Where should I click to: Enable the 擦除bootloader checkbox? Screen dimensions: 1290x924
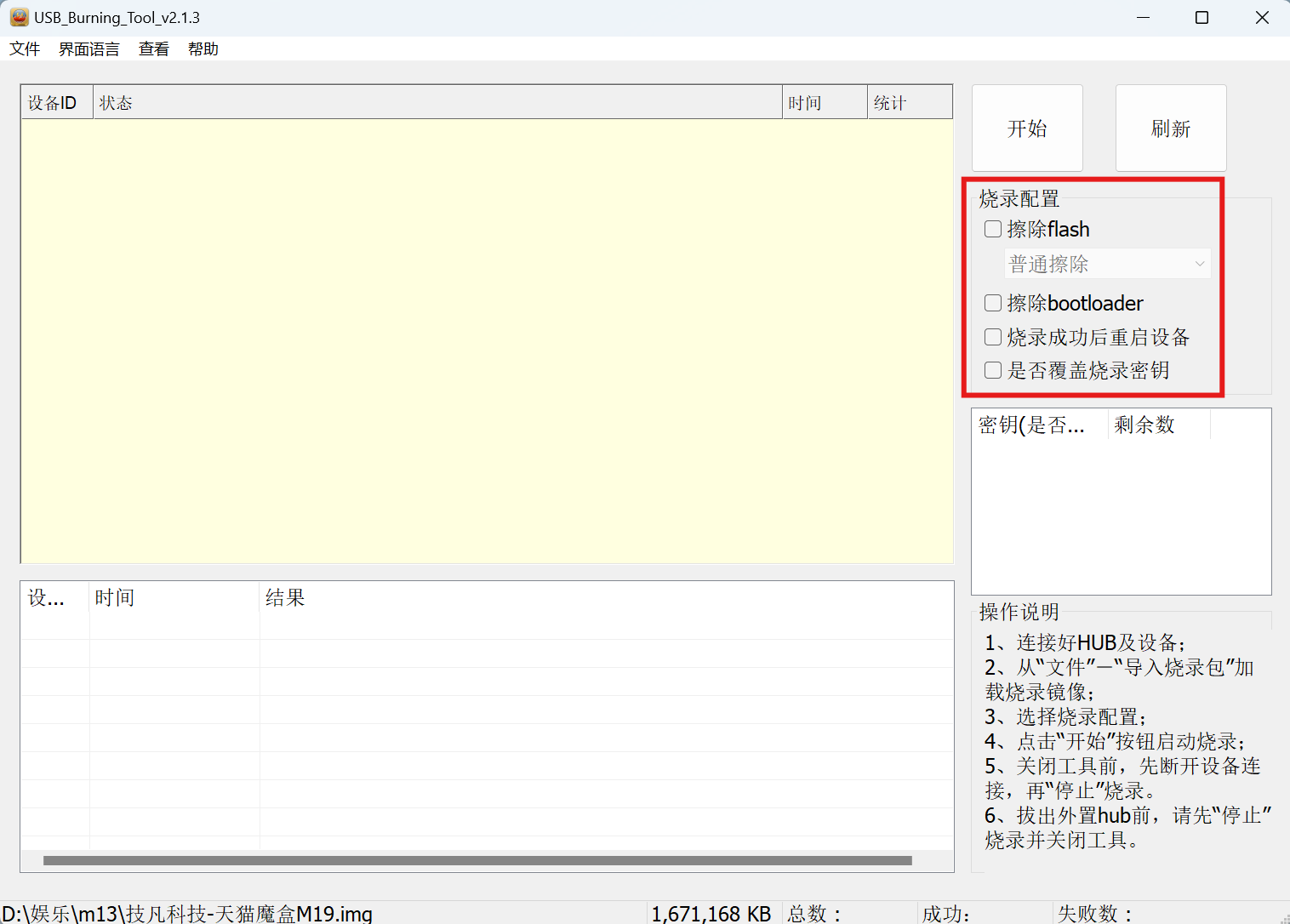click(993, 303)
